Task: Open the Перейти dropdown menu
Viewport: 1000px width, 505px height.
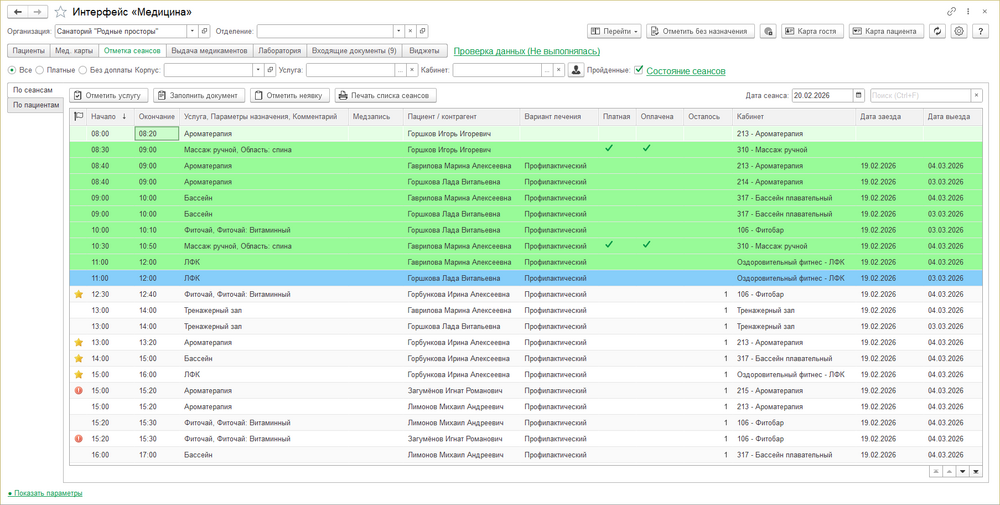Action: tap(614, 31)
